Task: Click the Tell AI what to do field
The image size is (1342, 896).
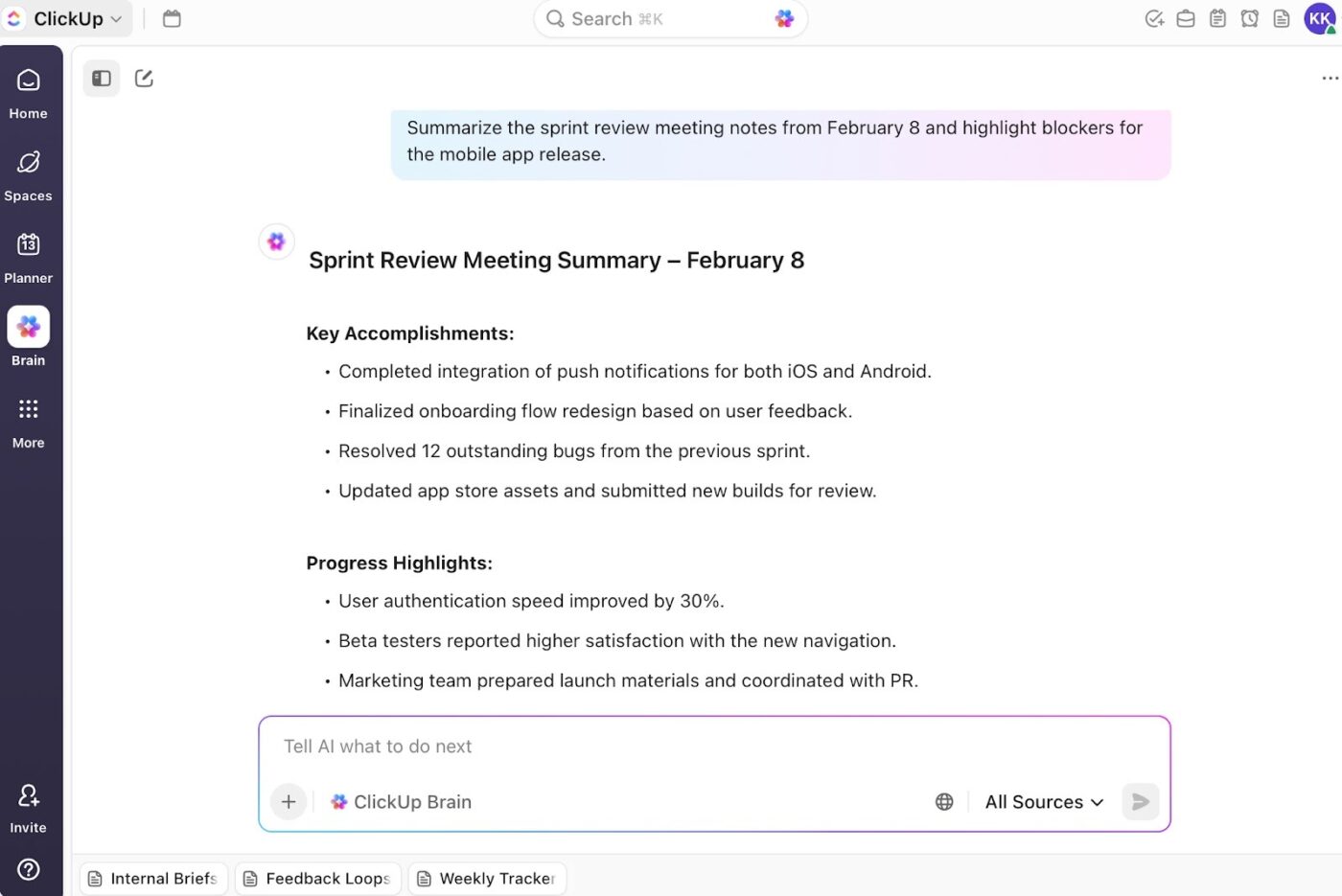Action: pyautogui.click(x=575, y=746)
